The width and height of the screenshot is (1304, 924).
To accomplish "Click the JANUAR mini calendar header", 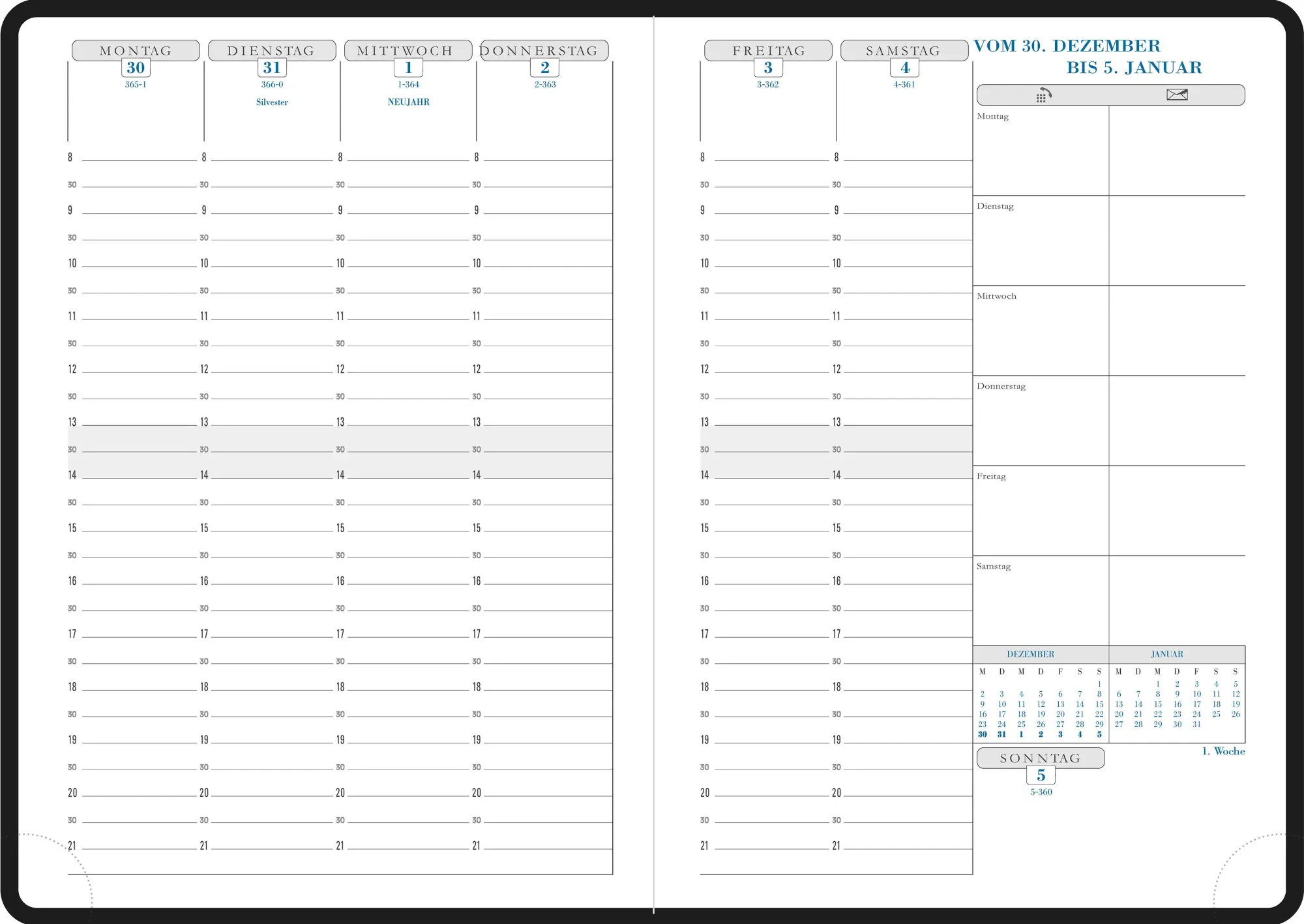I will [1166, 653].
